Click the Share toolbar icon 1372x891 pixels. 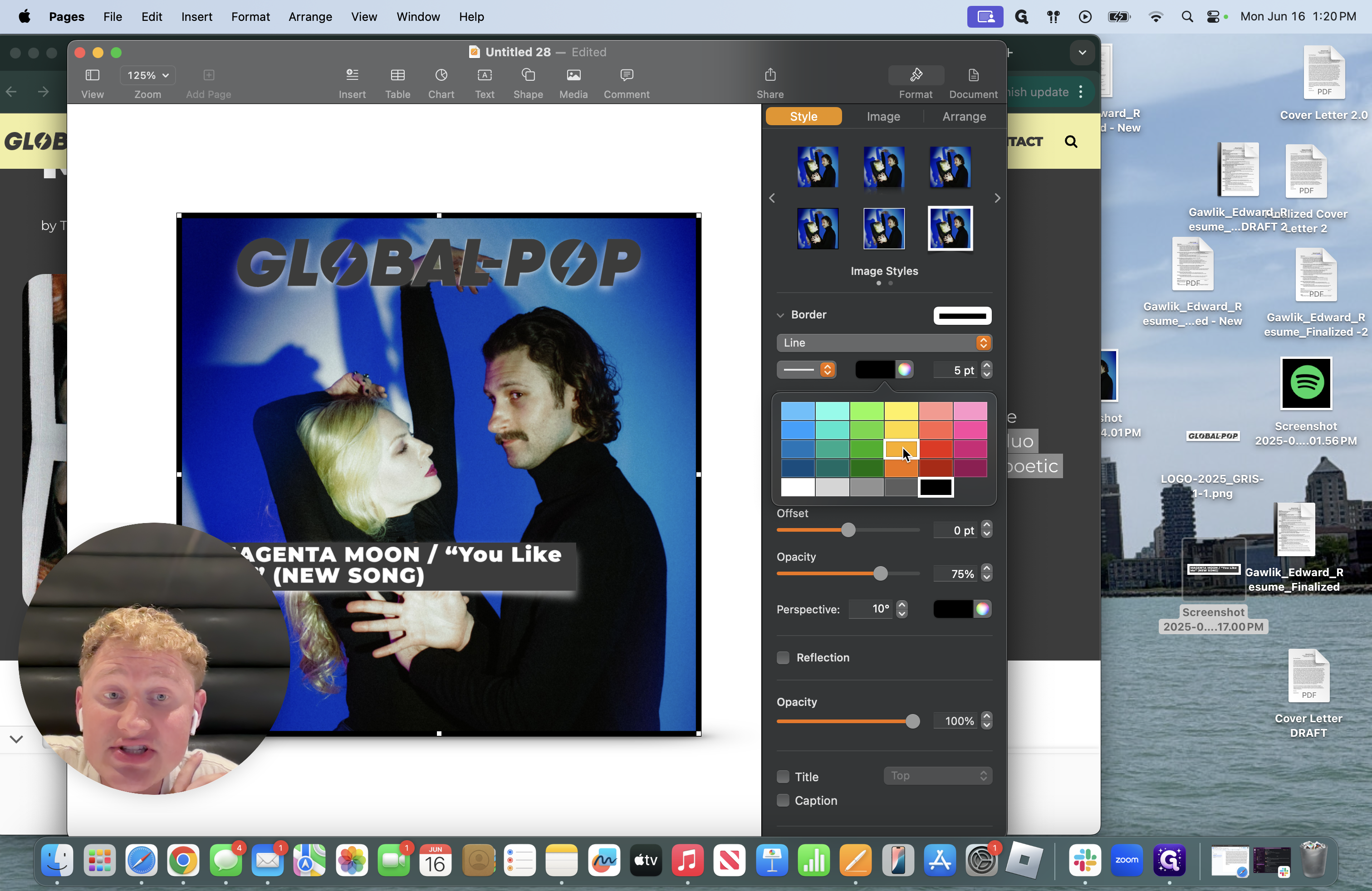click(770, 75)
